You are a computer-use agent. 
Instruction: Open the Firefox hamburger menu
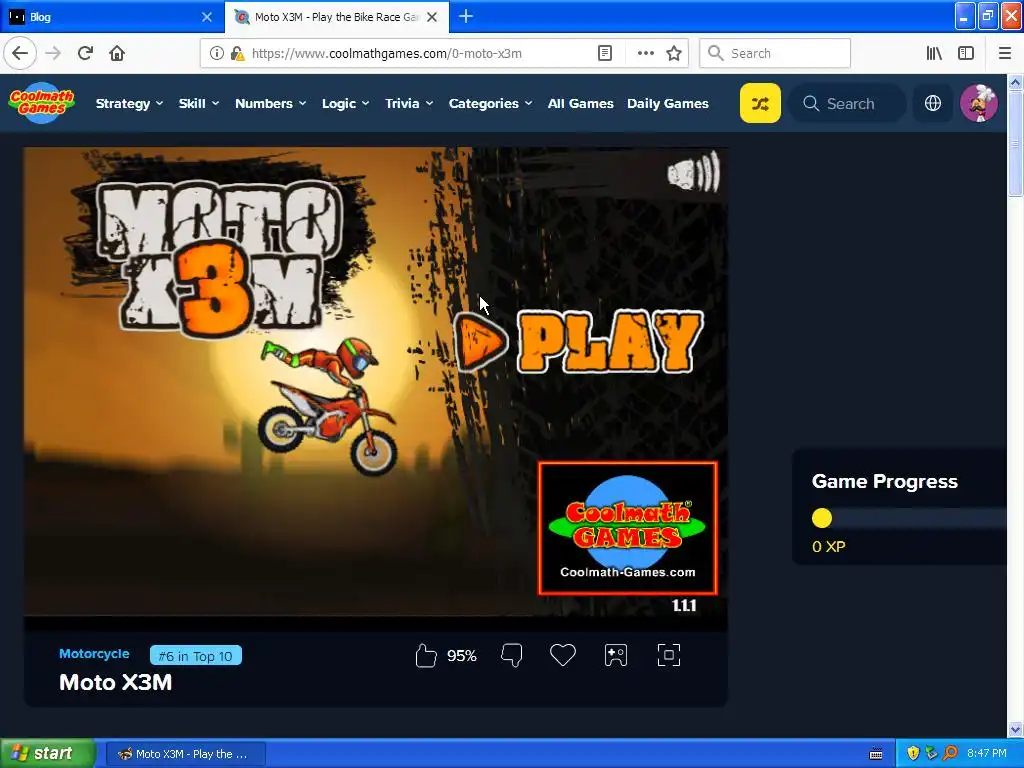tap(1005, 53)
